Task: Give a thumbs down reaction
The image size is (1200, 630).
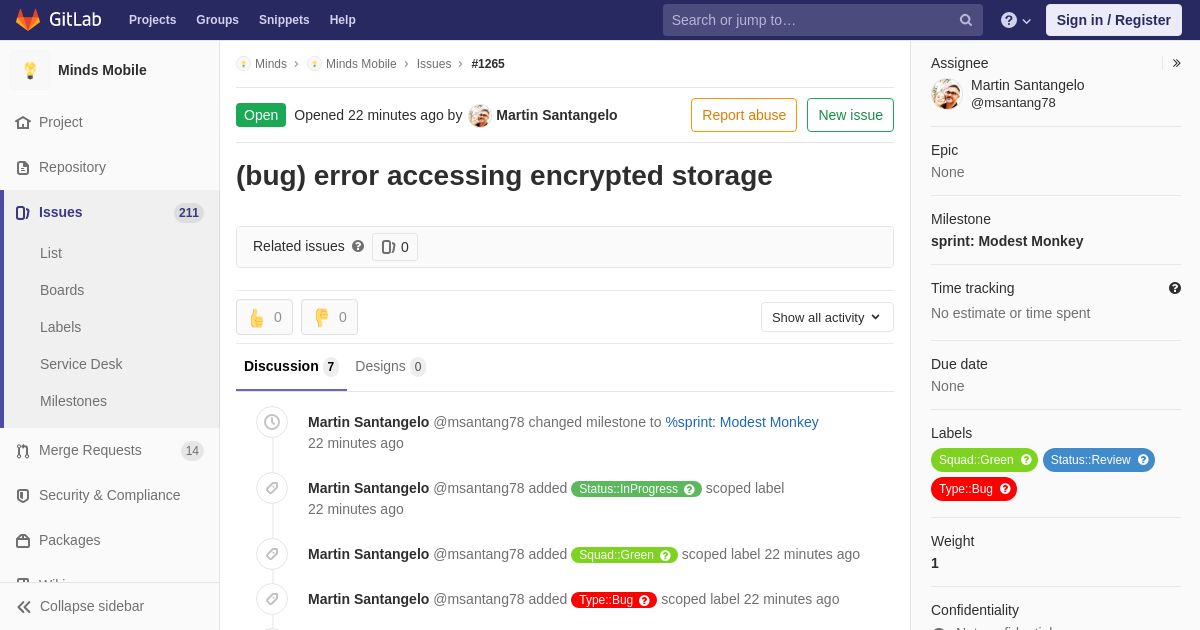Action: [329, 317]
